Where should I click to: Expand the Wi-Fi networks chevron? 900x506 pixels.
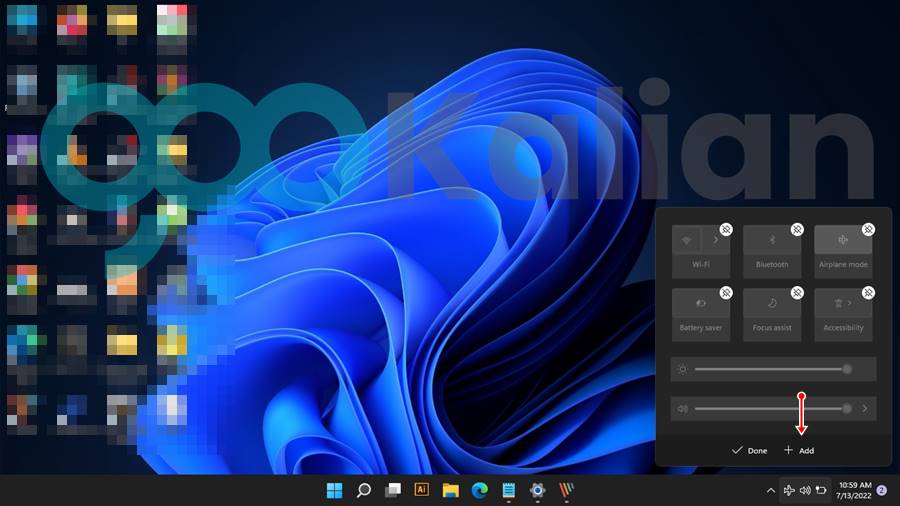(x=716, y=240)
